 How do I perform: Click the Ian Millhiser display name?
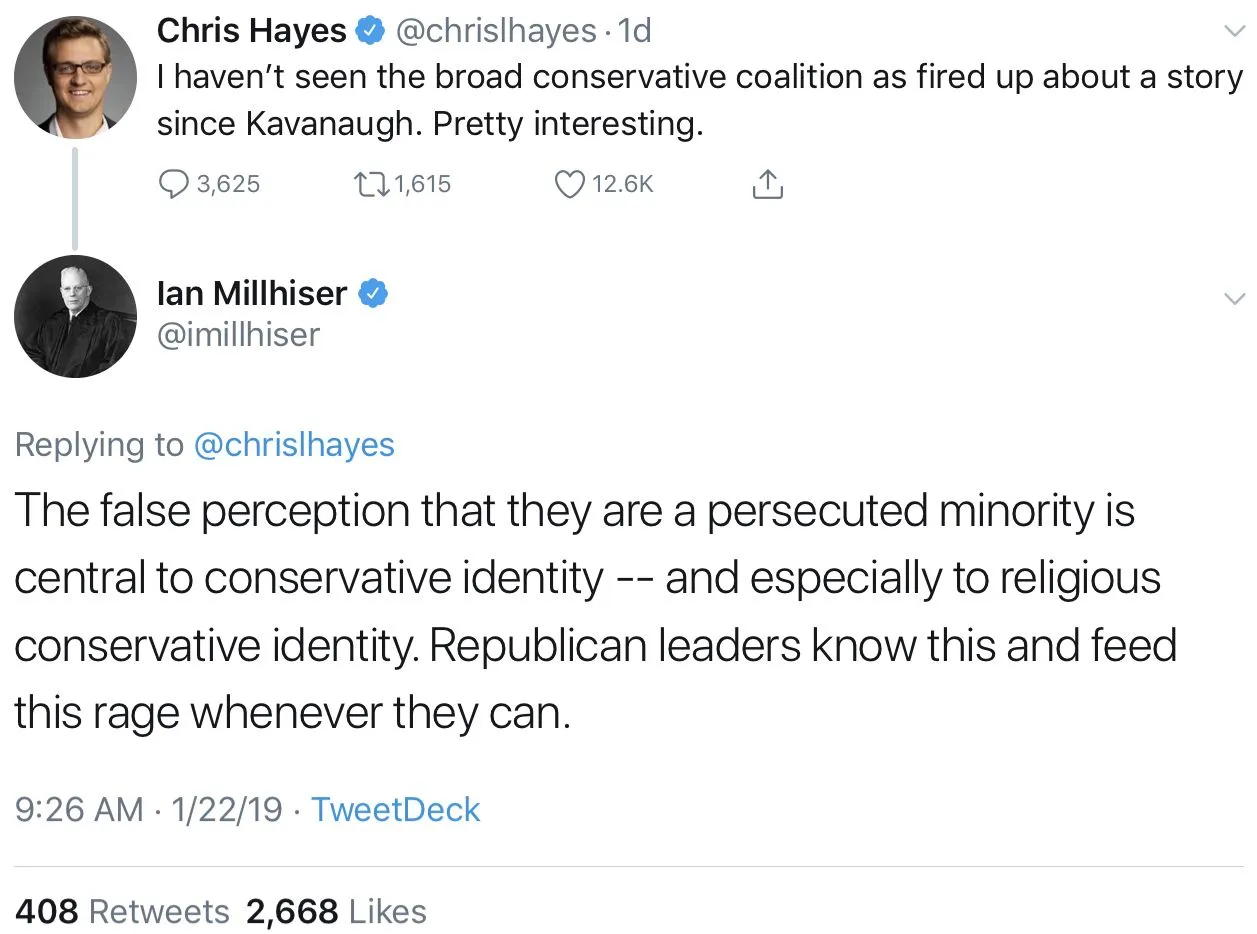[x=252, y=294]
